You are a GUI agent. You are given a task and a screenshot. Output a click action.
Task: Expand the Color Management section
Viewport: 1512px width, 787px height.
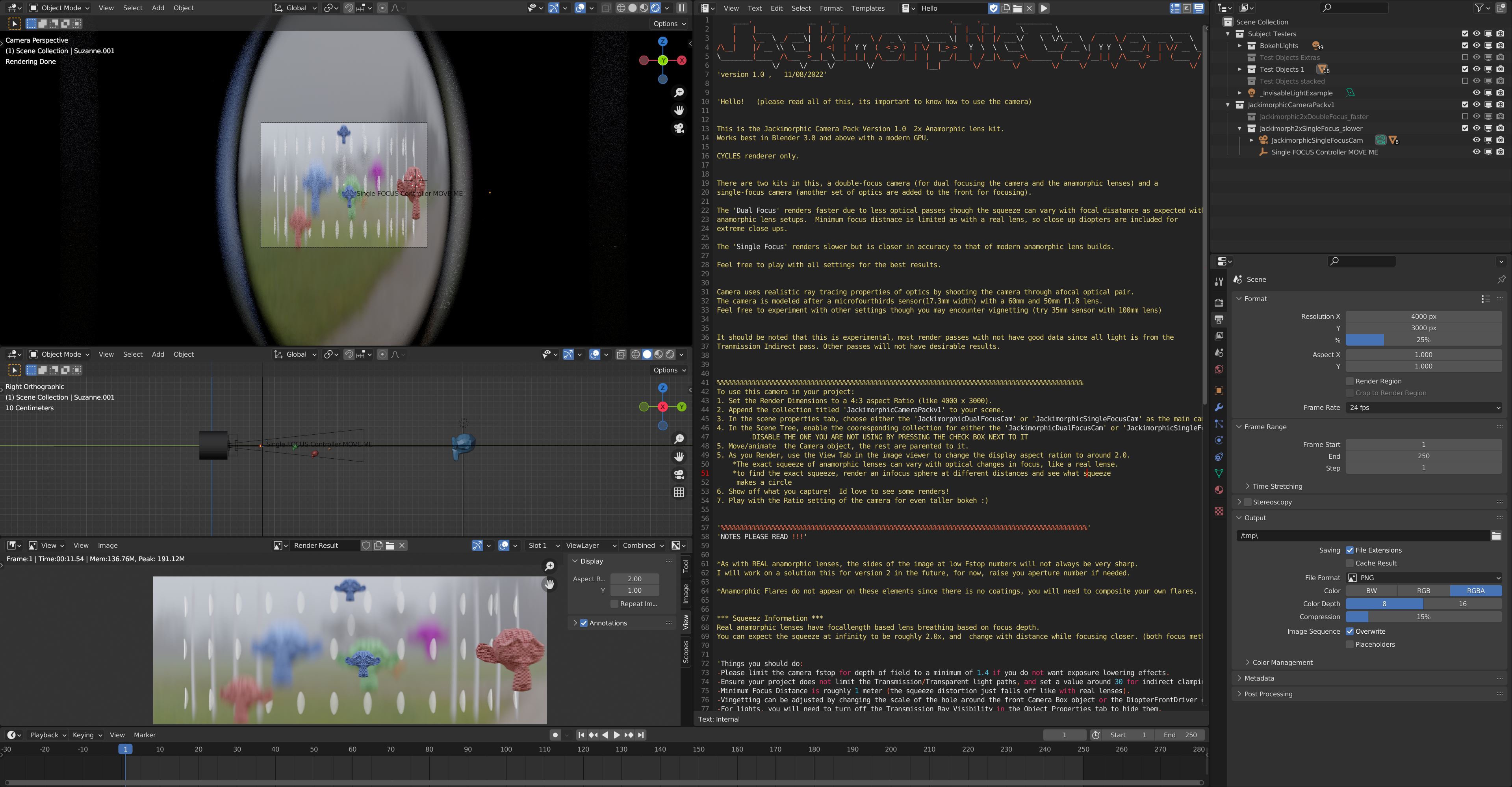pos(1282,662)
